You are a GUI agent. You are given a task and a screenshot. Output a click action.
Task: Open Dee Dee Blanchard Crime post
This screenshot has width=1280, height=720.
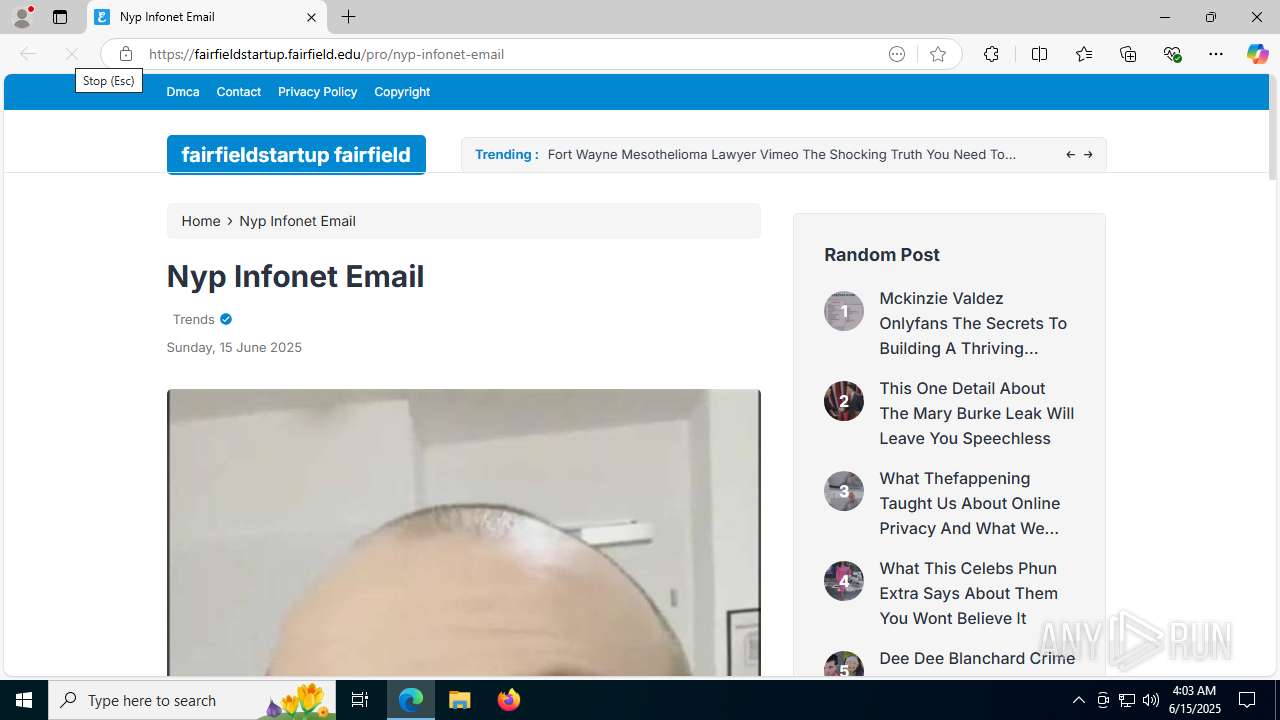point(977,658)
